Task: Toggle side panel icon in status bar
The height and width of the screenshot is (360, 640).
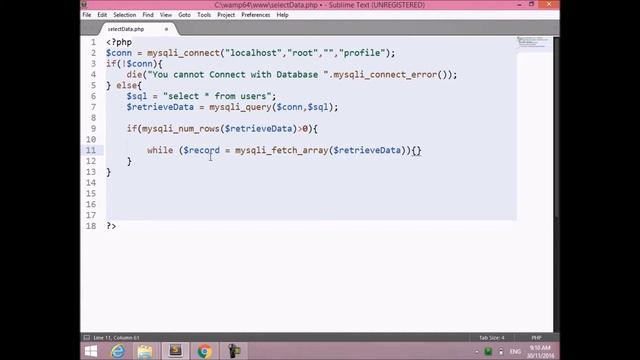Action: coord(87,338)
